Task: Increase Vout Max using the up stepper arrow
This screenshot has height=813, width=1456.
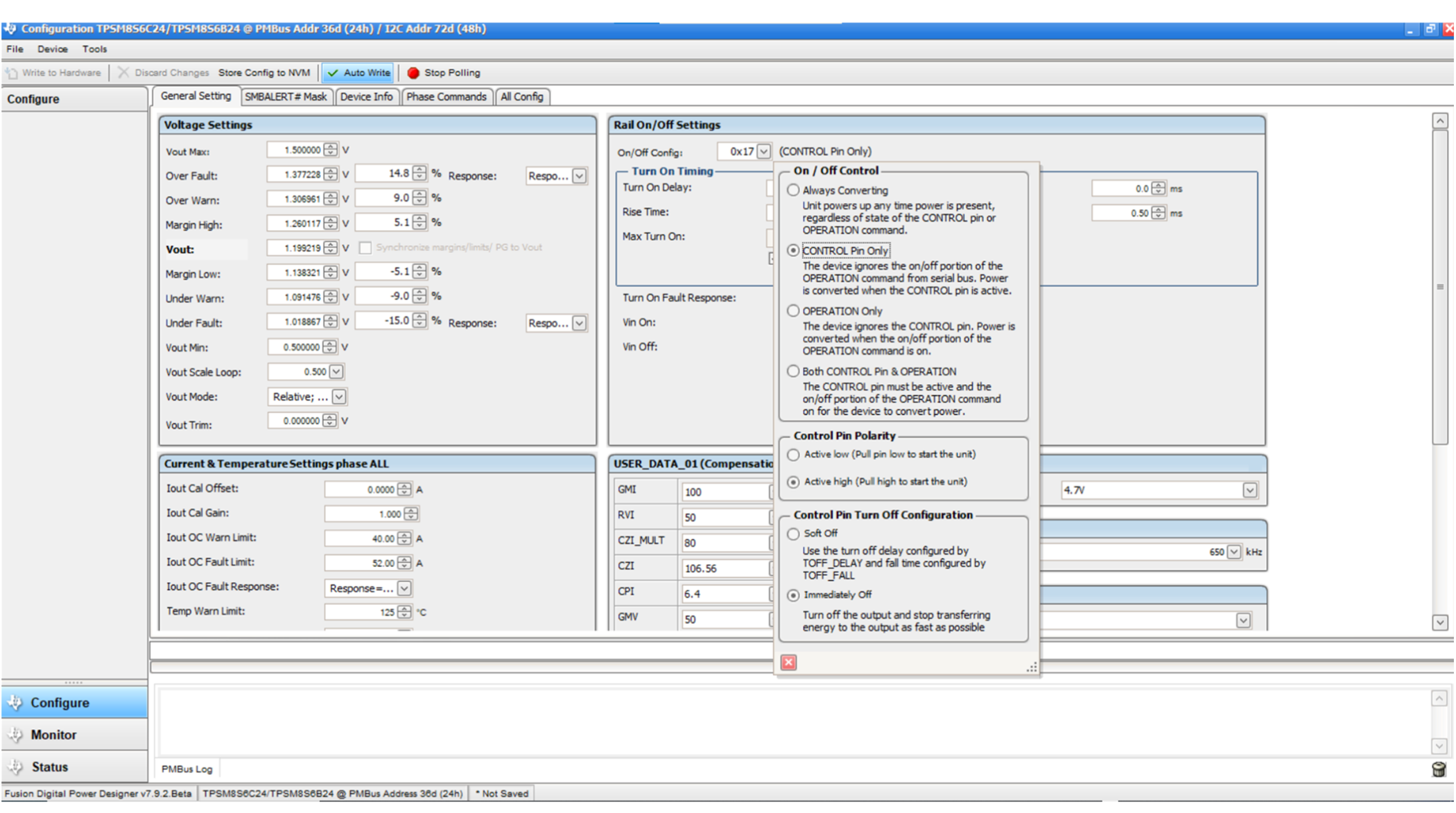Action: point(330,146)
